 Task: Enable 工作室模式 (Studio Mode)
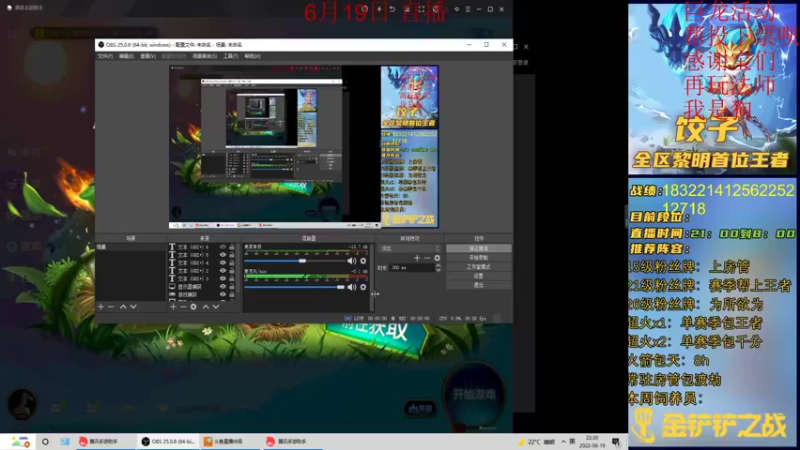pos(479,267)
